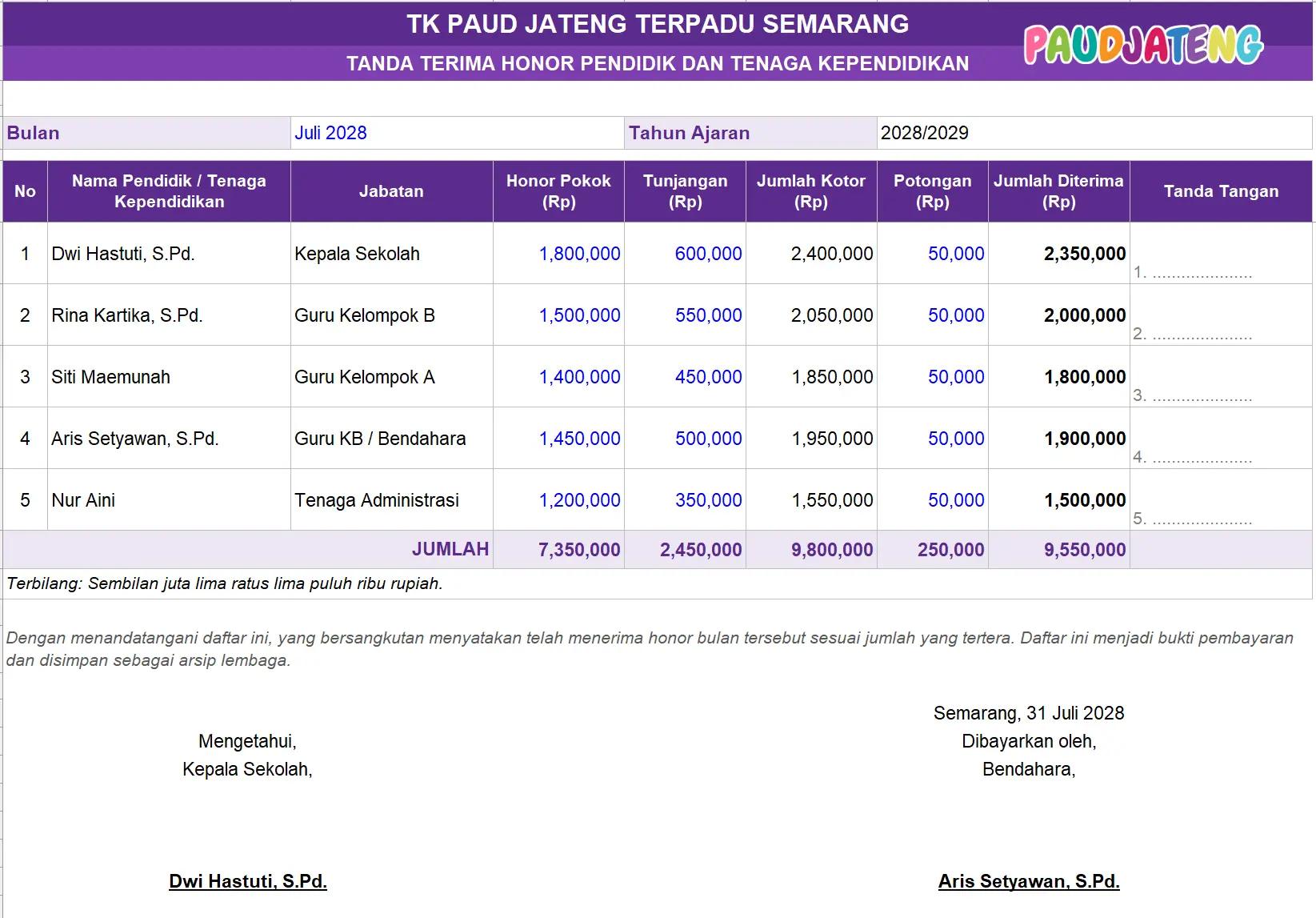Click the 'JUMLAH' total label
Screen dimensions: 1316x918
(450, 549)
